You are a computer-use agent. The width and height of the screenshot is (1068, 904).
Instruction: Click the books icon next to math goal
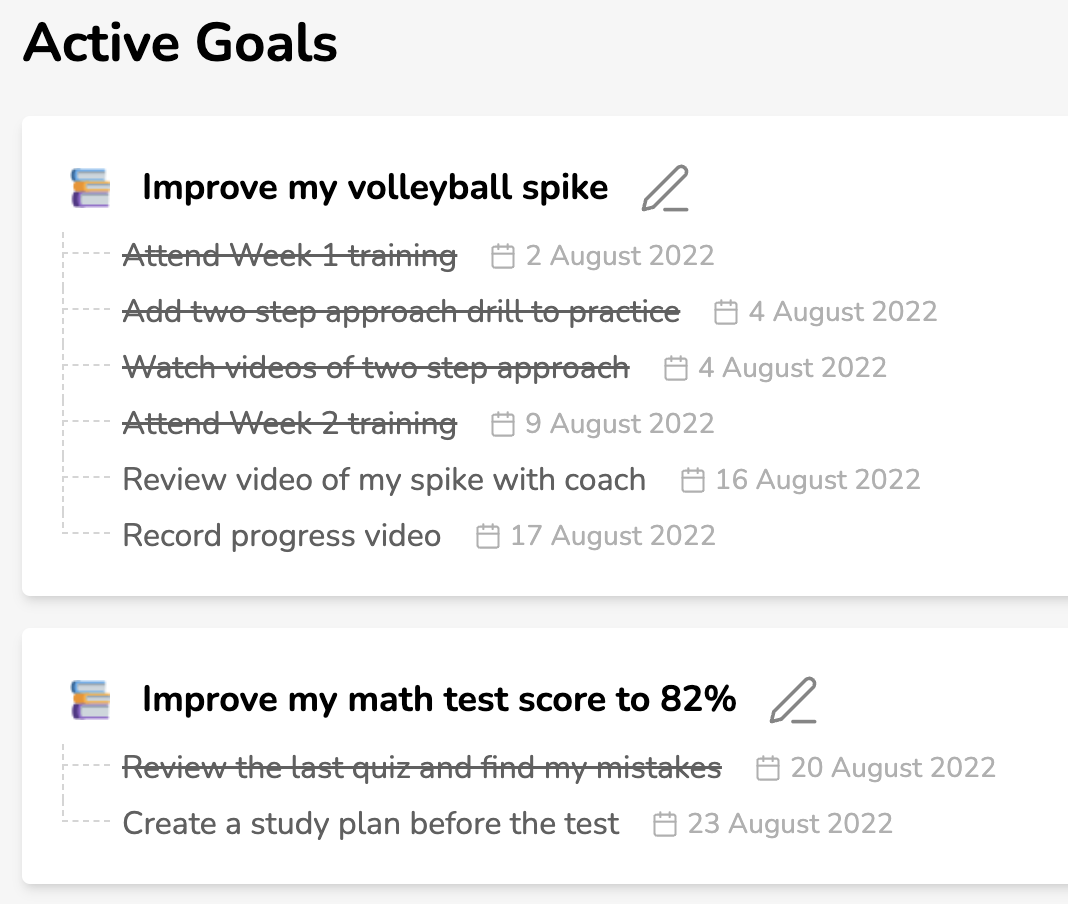pos(91,700)
